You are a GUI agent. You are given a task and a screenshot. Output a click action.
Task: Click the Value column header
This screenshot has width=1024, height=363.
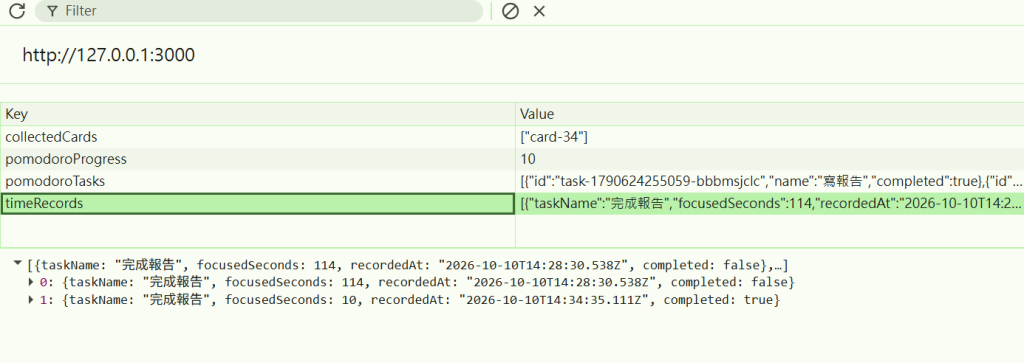[x=770, y=114]
